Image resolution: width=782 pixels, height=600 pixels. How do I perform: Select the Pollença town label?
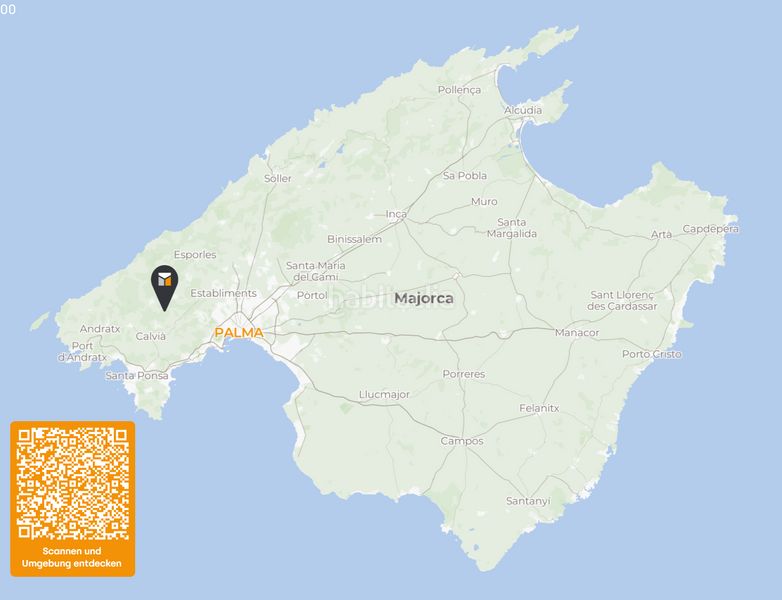coord(459,90)
